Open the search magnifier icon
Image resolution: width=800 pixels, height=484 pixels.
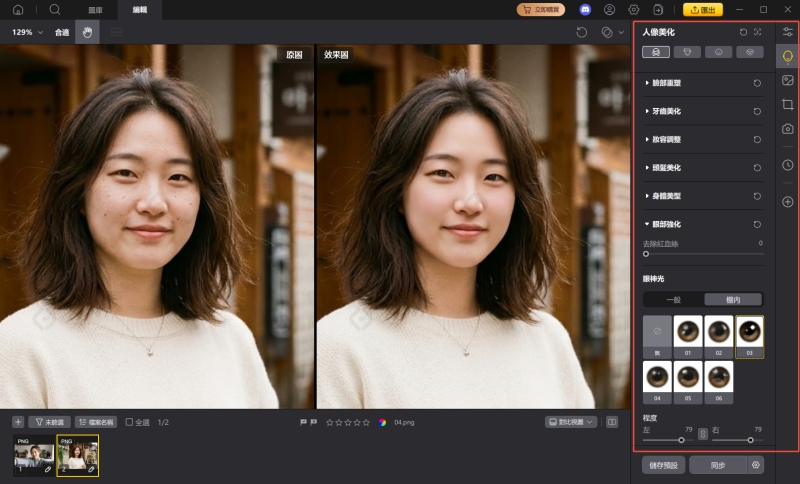tap(55, 10)
